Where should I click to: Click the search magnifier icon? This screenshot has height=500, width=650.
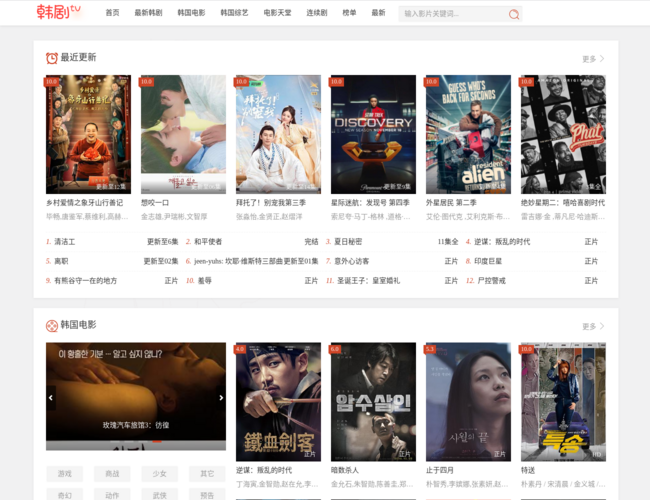[514, 15]
